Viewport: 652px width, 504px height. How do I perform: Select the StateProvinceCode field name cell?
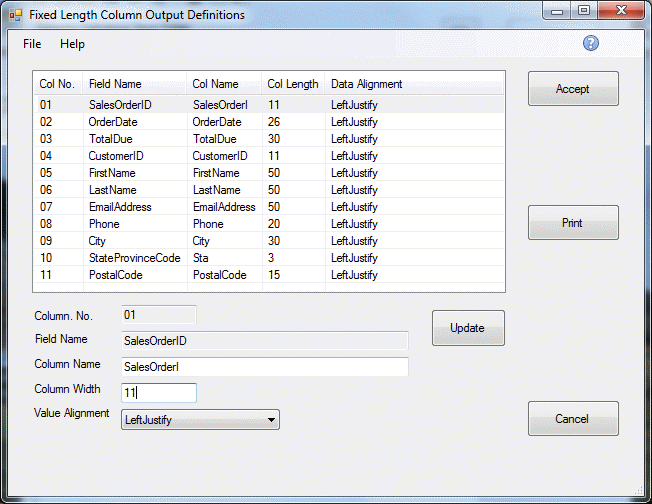click(135, 258)
